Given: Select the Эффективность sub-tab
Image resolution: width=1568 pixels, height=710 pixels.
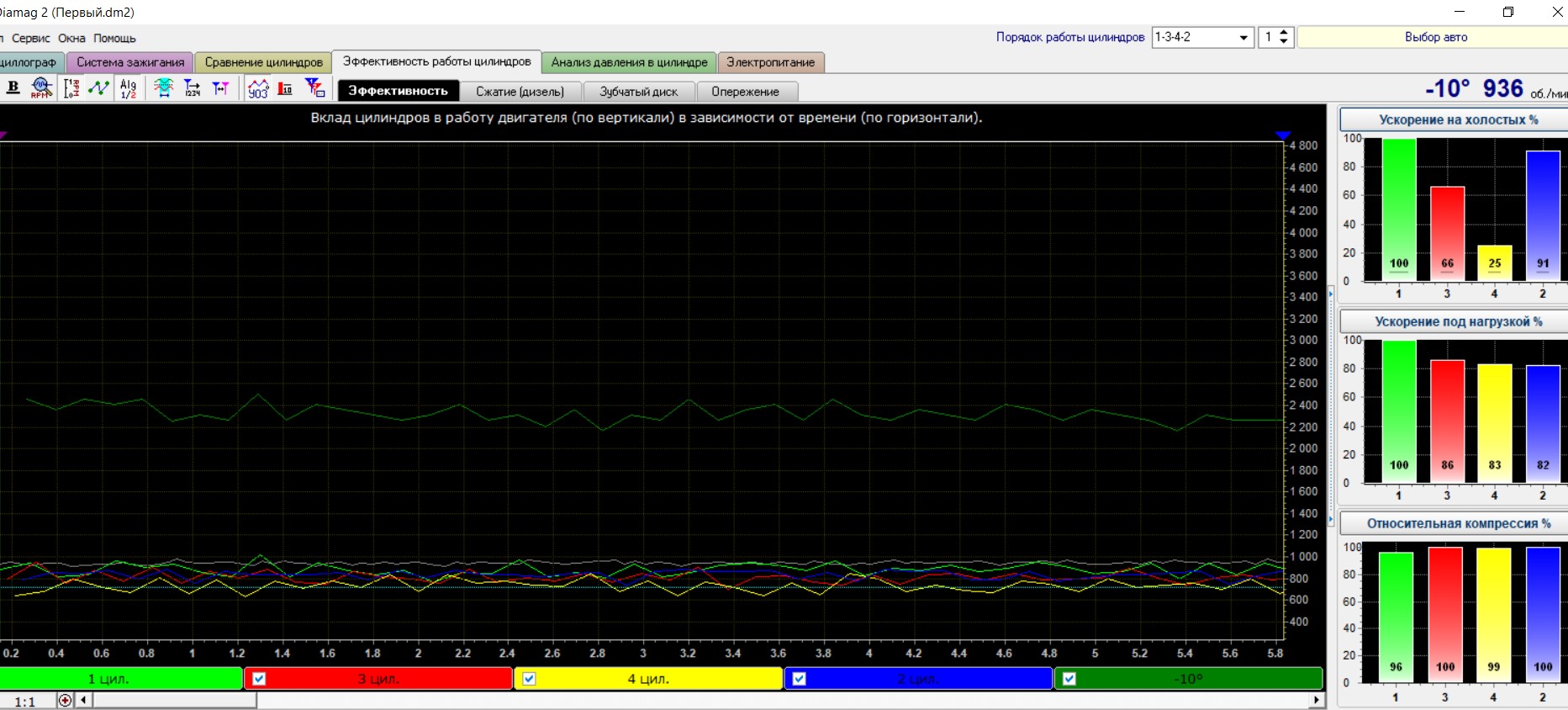Looking at the screenshot, I should (399, 91).
